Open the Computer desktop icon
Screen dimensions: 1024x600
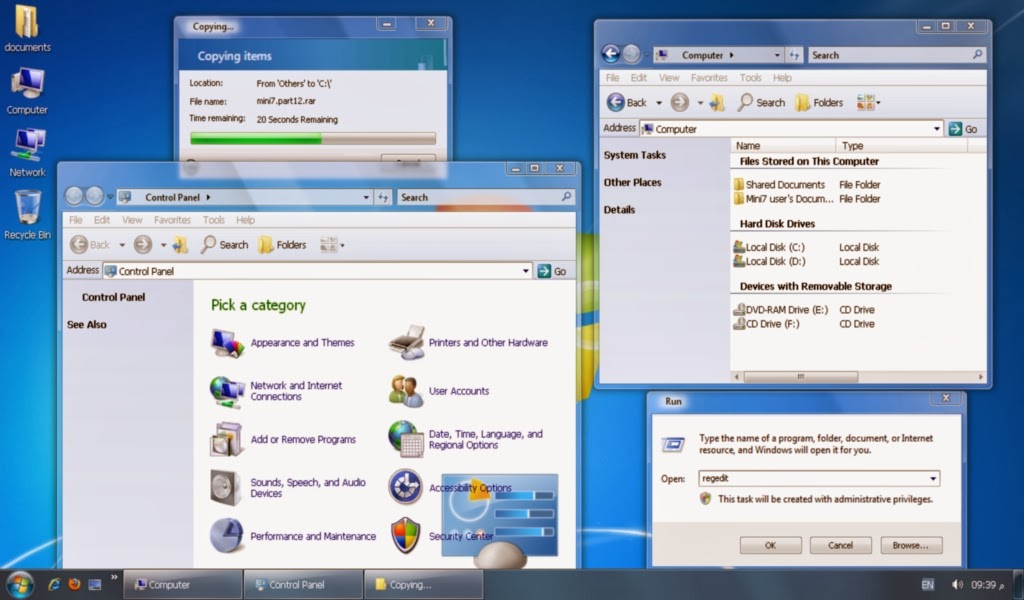pyautogui.click(x=27, y=91)
